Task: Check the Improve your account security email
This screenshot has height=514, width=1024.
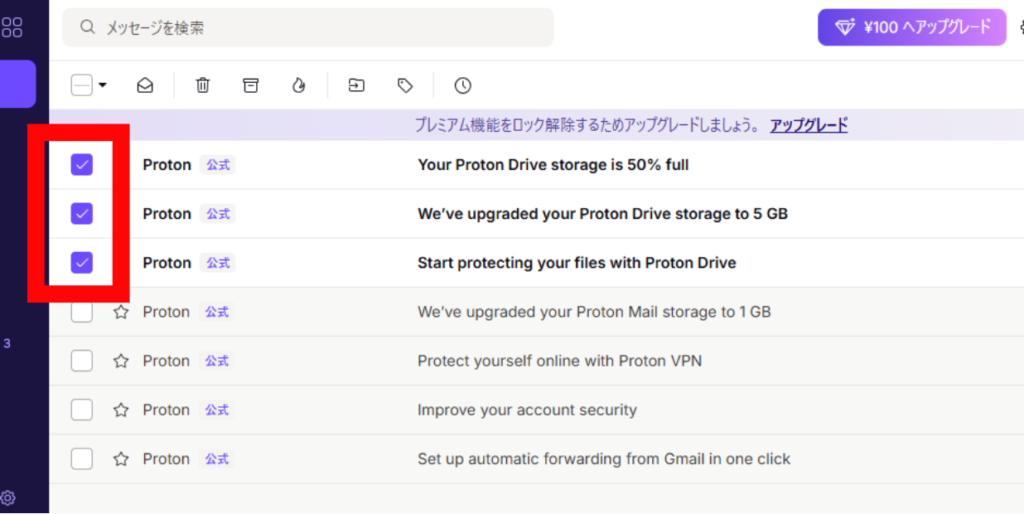Action: pos(82,410)
